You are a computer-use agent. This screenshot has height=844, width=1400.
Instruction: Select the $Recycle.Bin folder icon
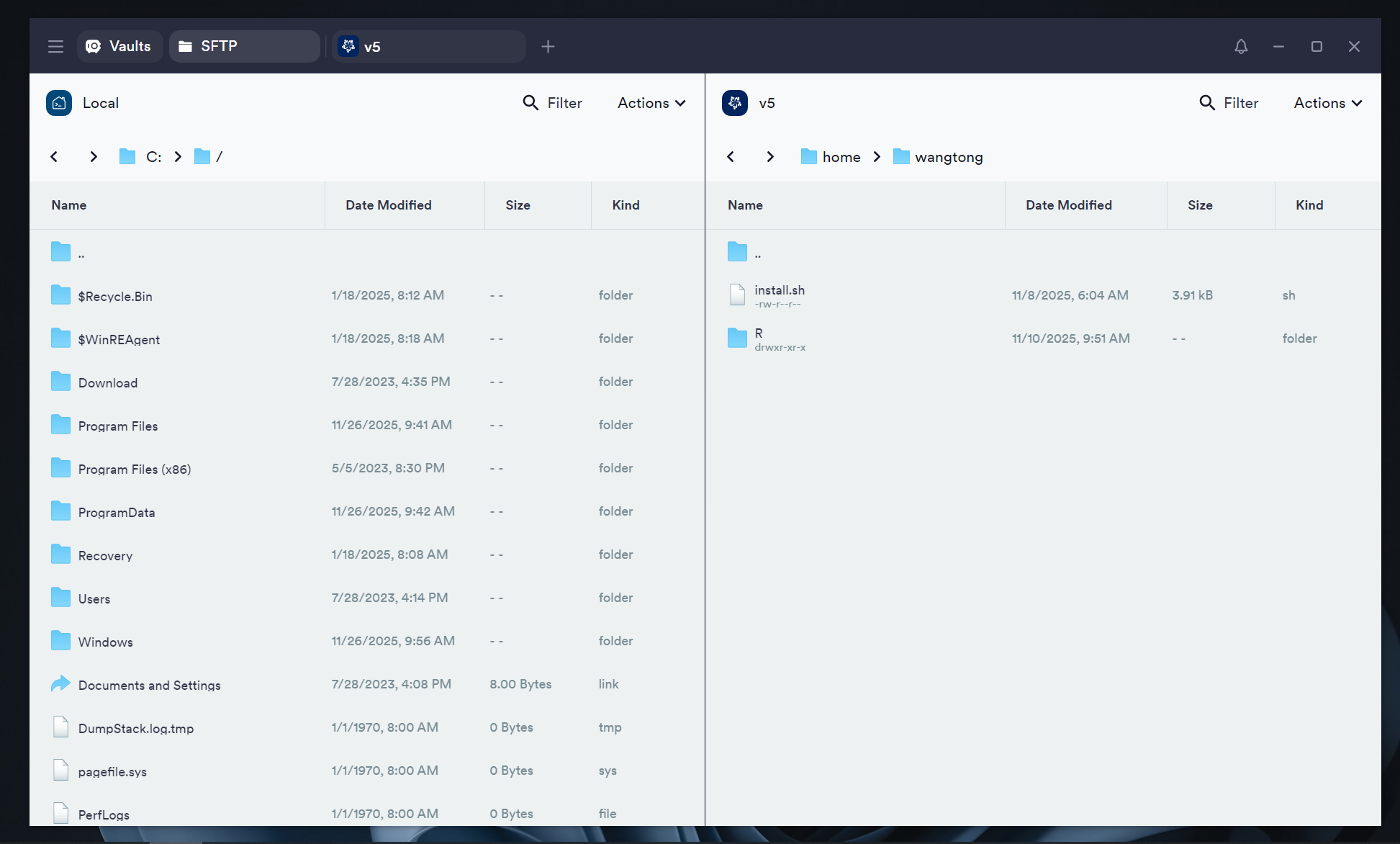pos(61,295)
